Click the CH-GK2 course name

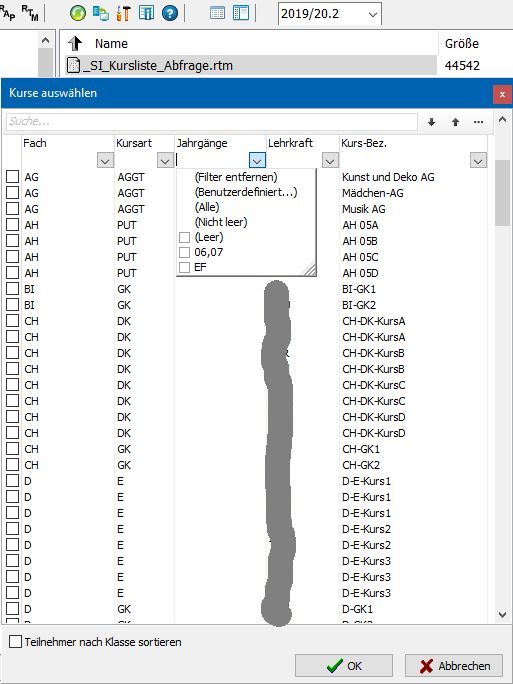coord(361,465)
